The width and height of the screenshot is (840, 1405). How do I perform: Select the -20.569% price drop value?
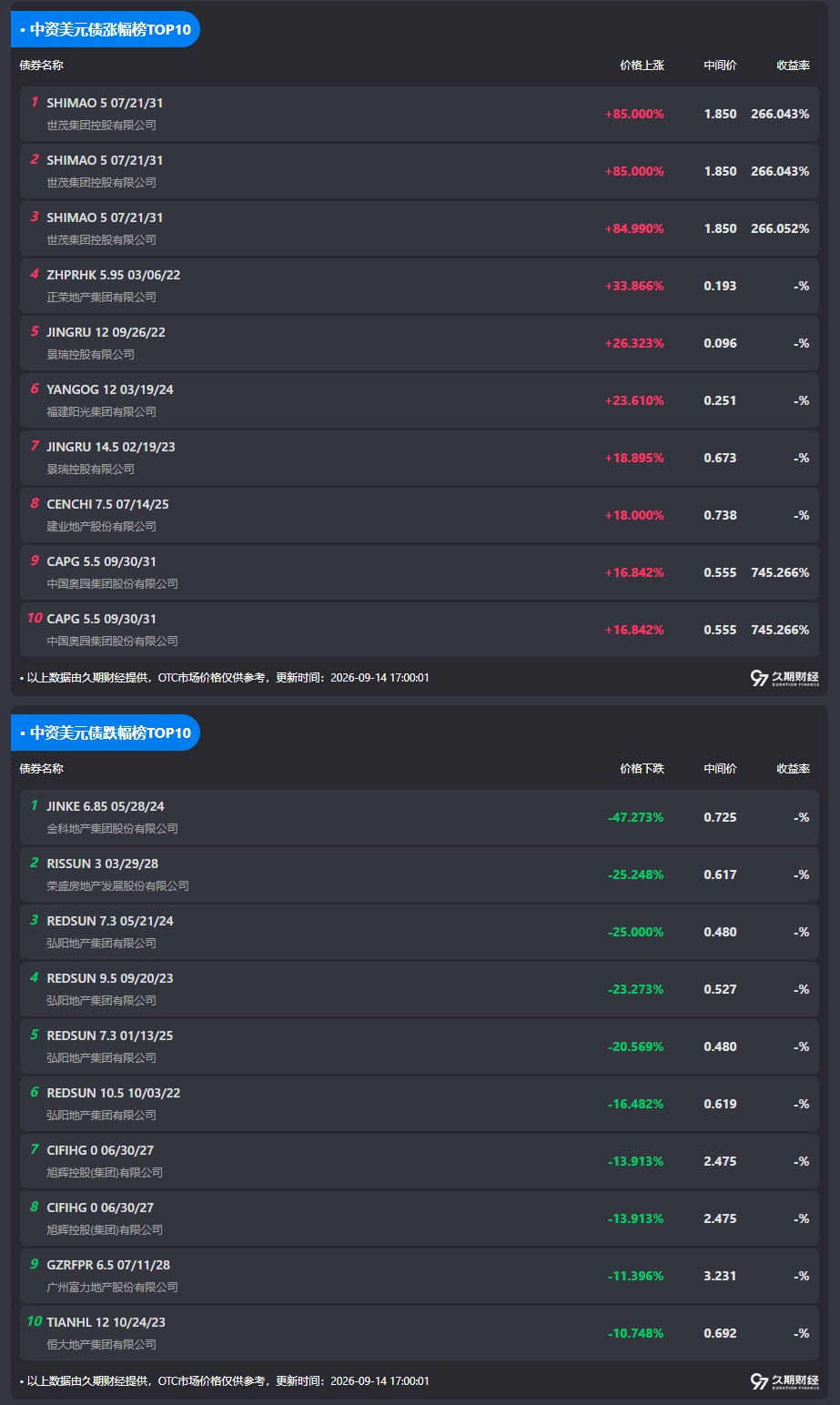pos(636,1046)
